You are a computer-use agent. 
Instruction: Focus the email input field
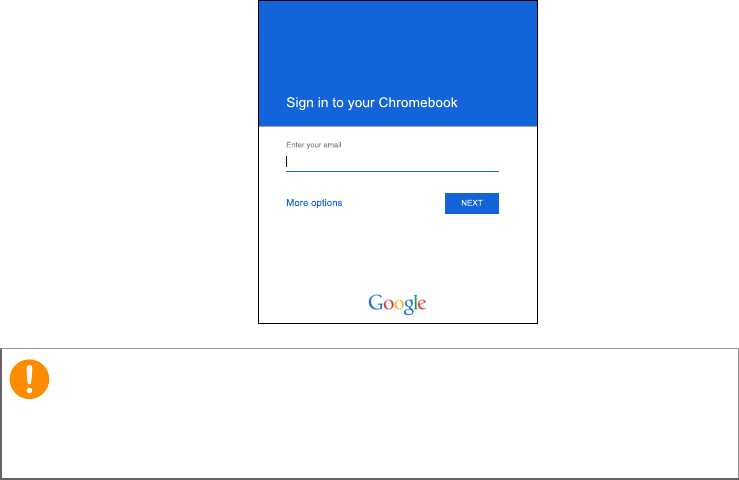click(x=392, y=162)
